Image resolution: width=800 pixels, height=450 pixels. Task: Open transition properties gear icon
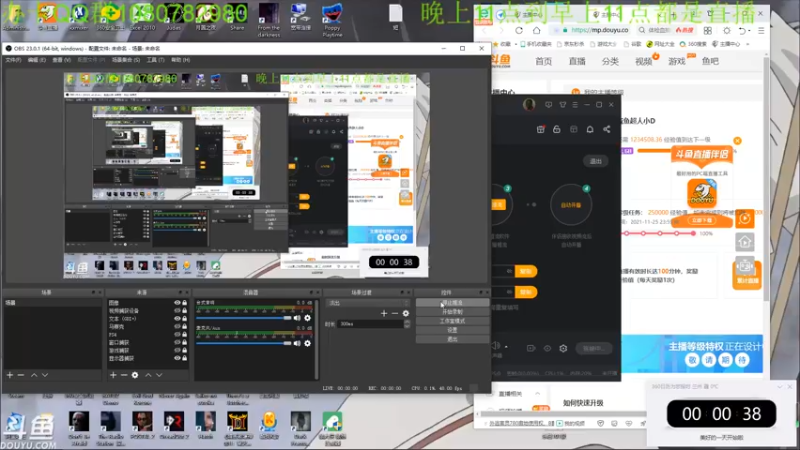coord(406,313)
